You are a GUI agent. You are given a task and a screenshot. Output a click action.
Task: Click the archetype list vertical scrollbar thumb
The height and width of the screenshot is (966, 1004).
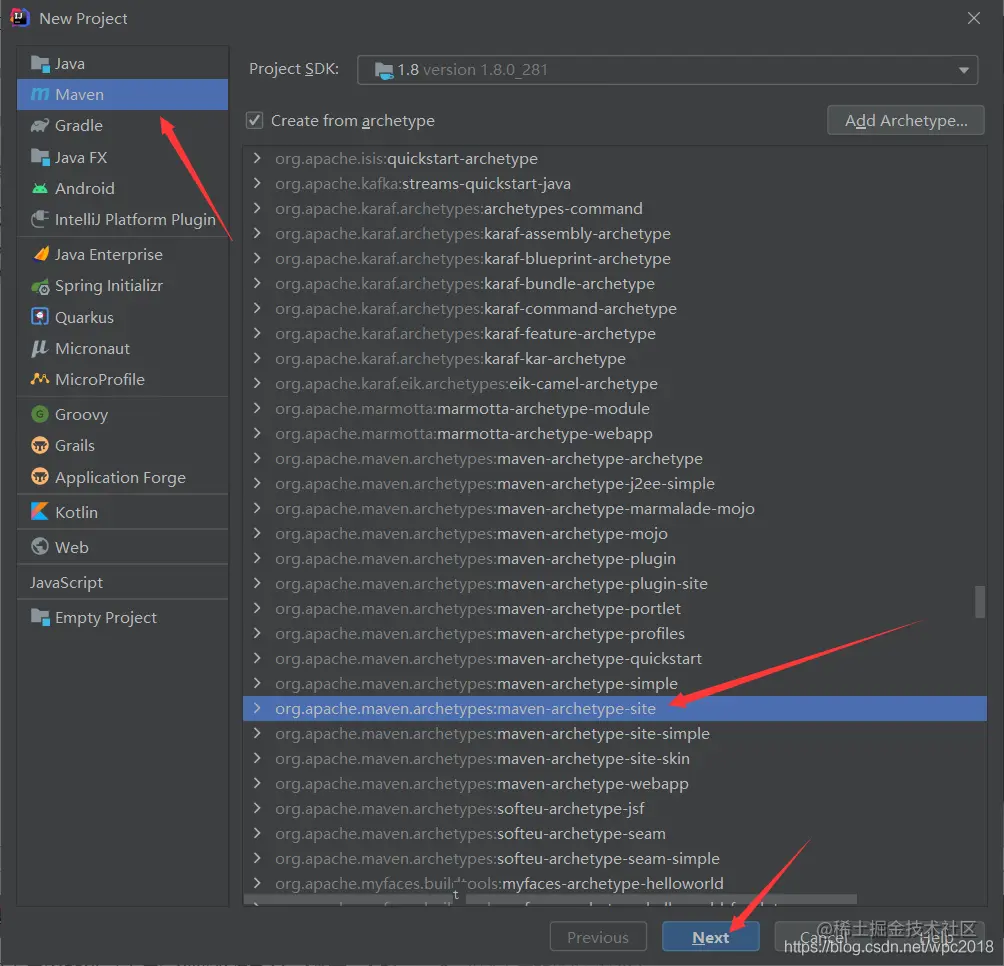980,602
